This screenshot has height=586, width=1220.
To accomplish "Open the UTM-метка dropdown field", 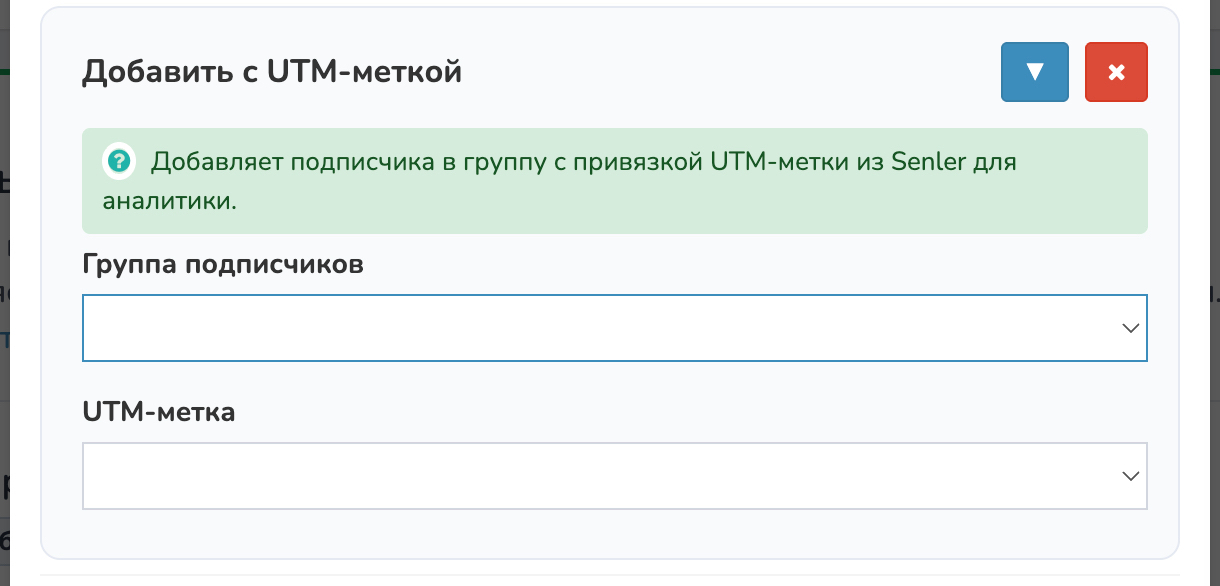I will pos(600,476).
